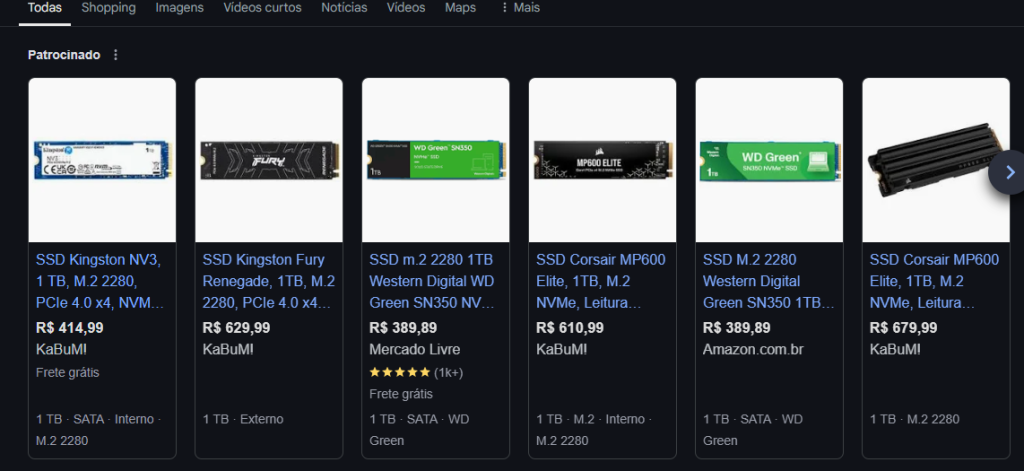
Task: Click the five-star rating (1k+) reviews
Action: 416,372
